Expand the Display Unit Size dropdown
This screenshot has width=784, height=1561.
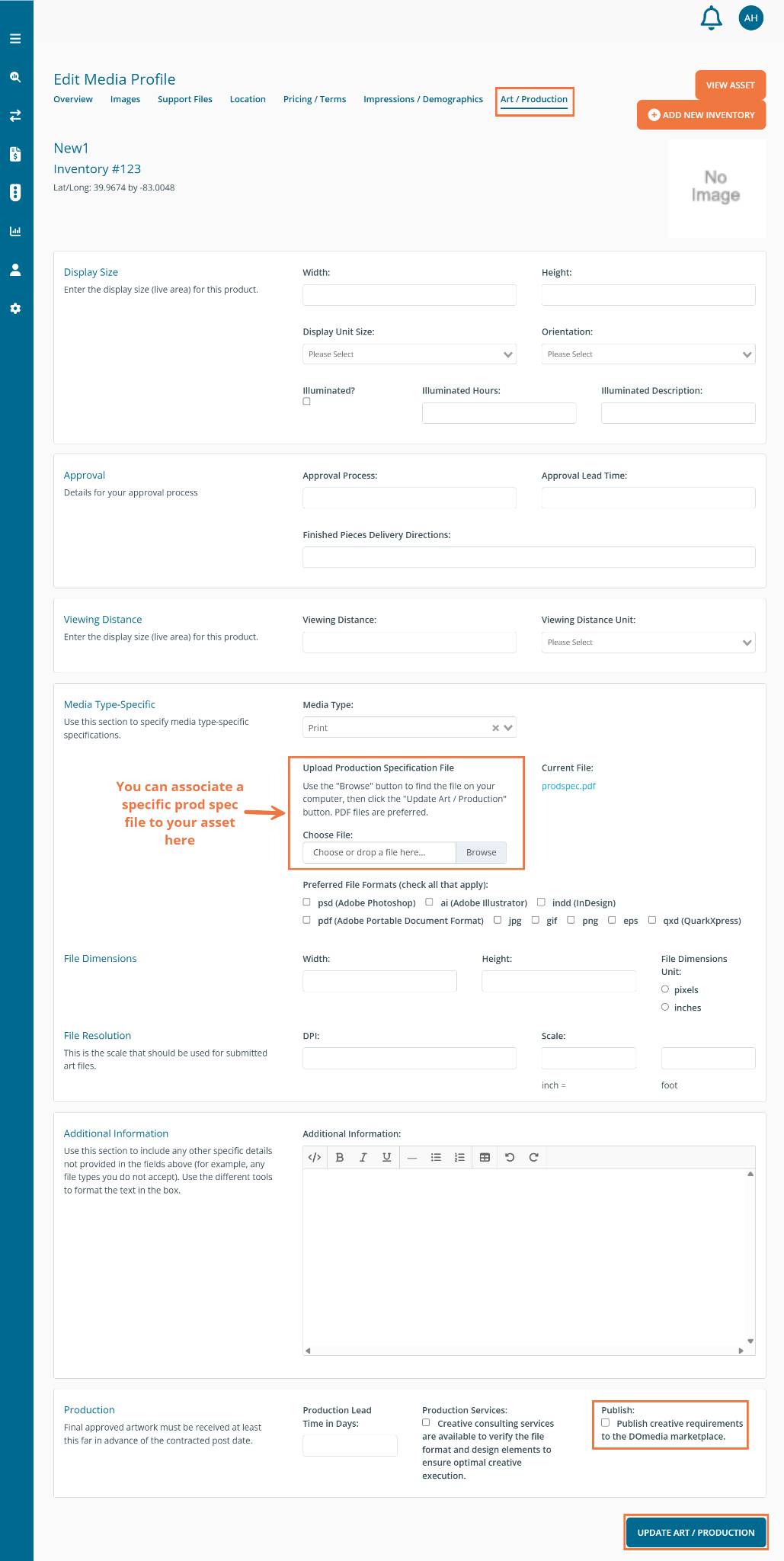[x=409, y=354]
